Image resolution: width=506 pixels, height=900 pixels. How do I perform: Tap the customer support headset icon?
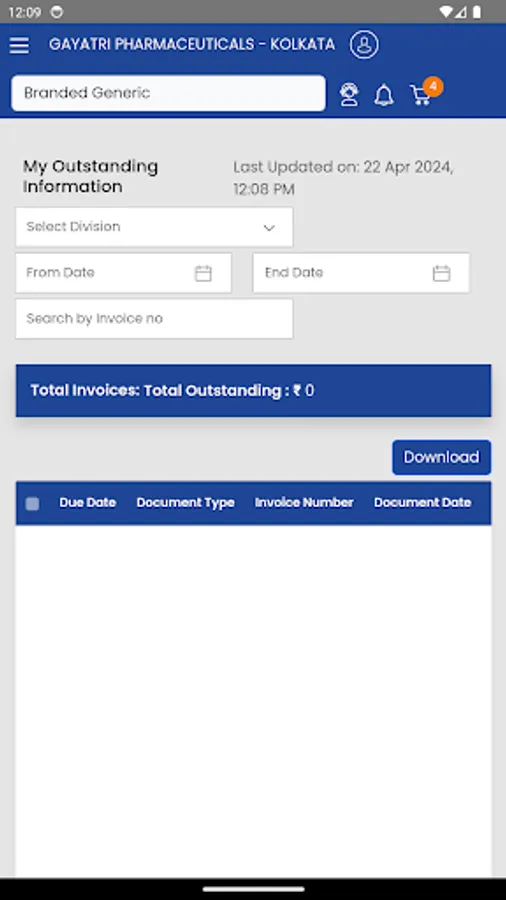click(x=349, y=94)
